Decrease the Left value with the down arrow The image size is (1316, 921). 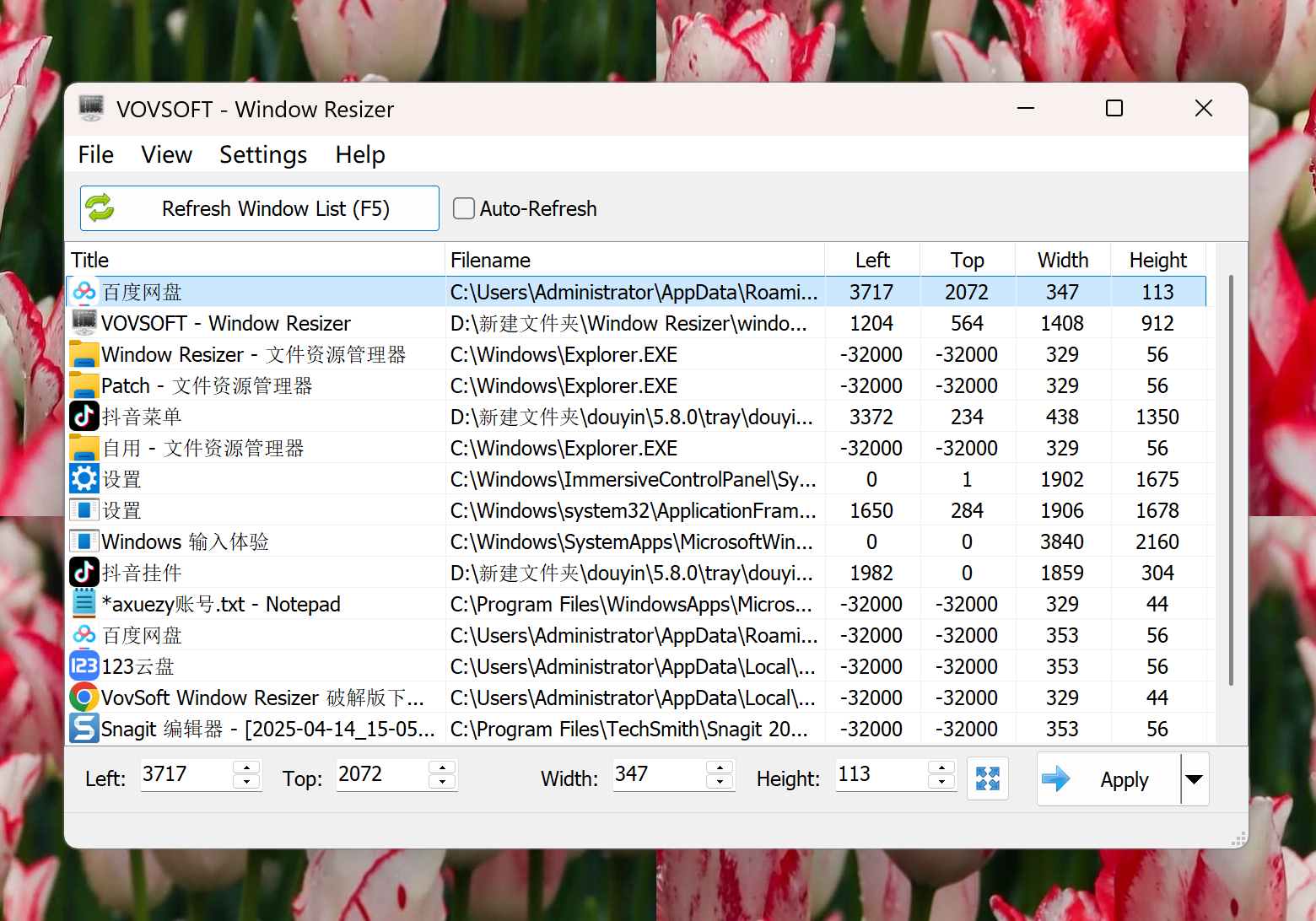[x=246, y=782]
